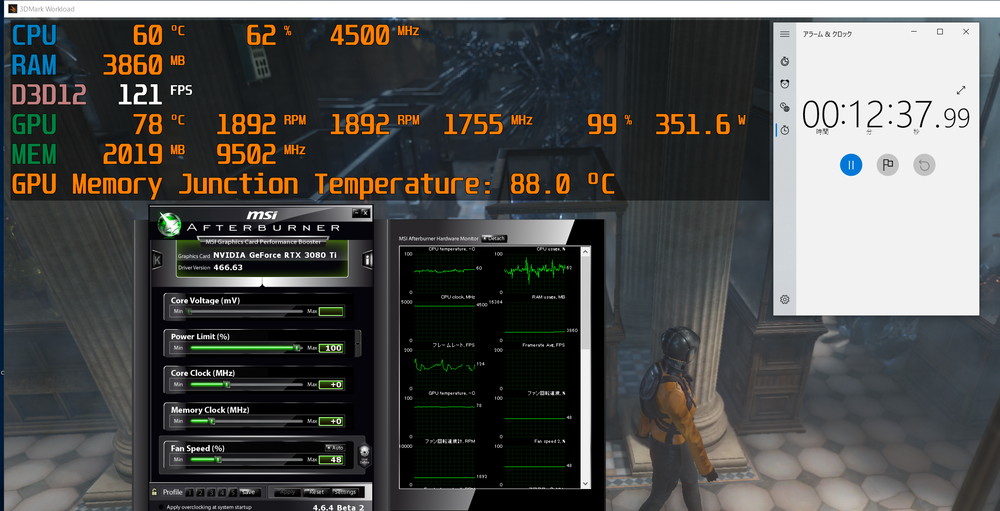Screen dimensions: 1000x511
Task: Toggle the profile lock padlock icon
Action: click(x=154, y=492)
